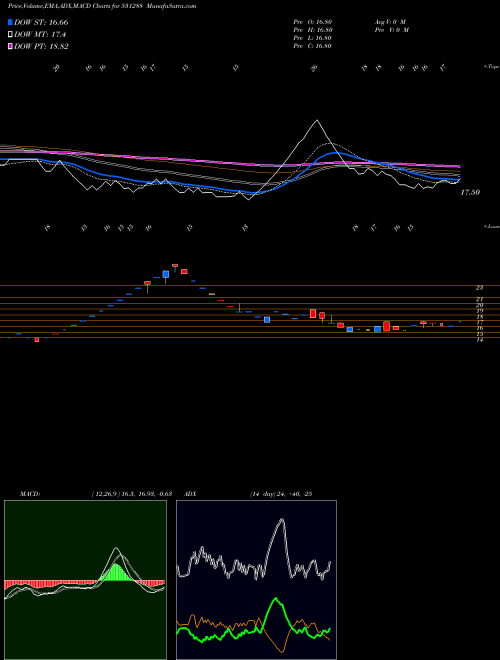
Task: Click the white DOW MT legend swatch
Action: [x=10, y=35]
